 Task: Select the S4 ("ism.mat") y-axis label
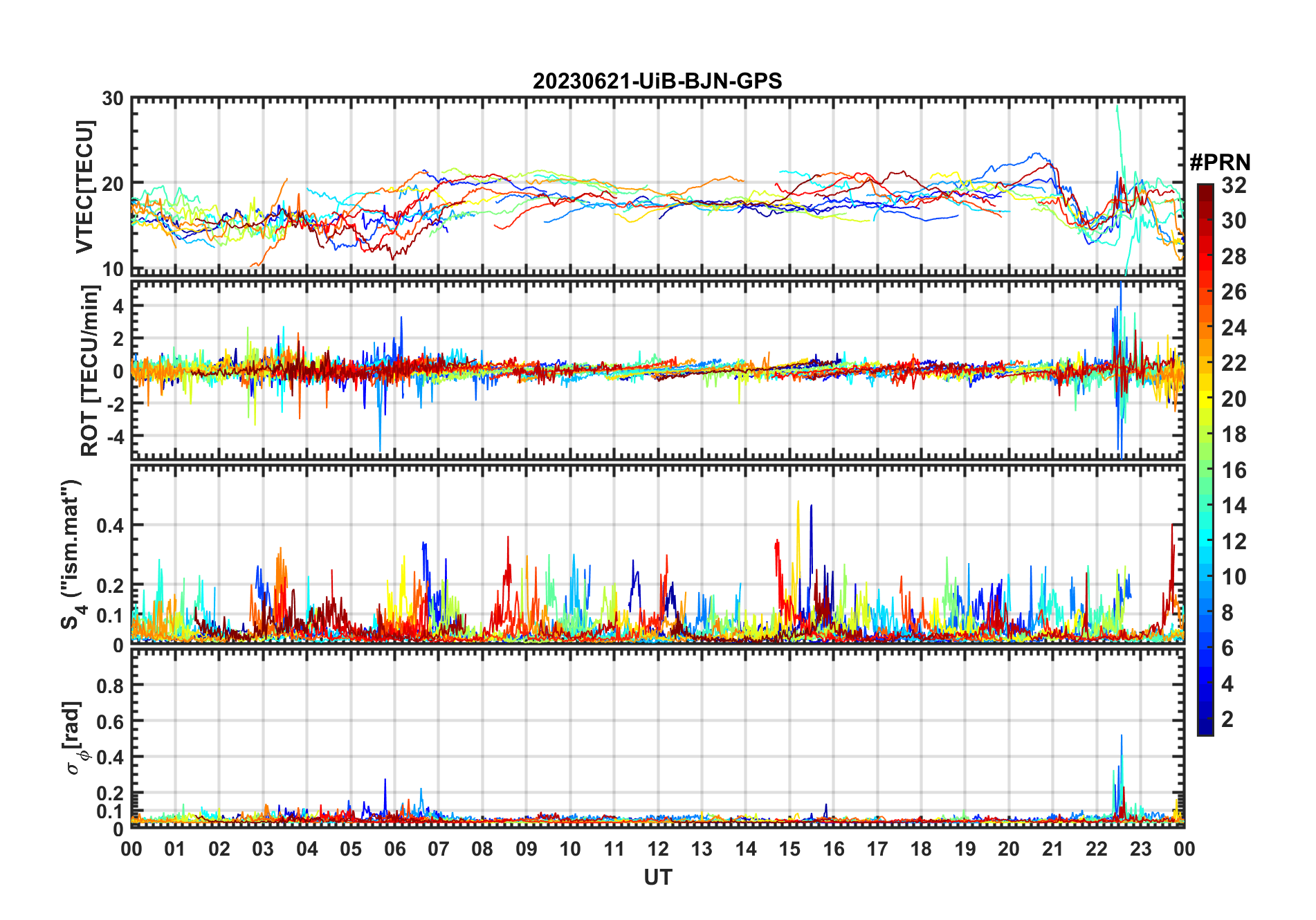[x=72, y=554]
